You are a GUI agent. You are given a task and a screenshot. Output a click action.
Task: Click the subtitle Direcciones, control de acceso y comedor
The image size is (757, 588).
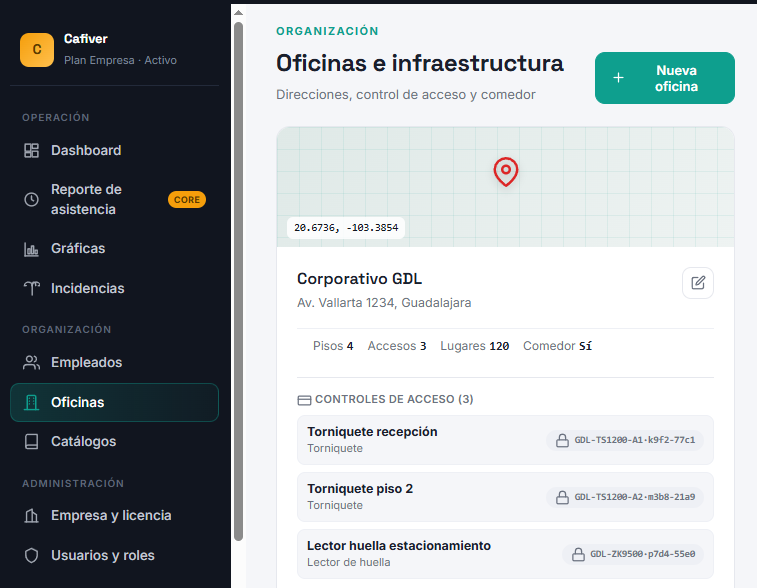pyautogui.click(x=406, y=95)
